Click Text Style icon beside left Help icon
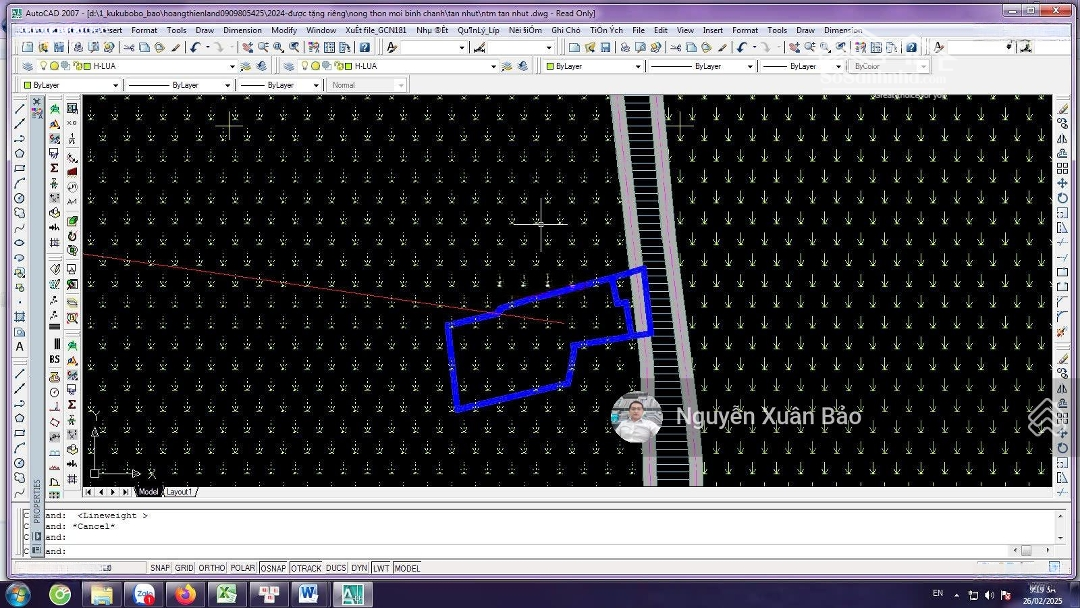Viewport: 1080px width, 608px height. (391, 47)
